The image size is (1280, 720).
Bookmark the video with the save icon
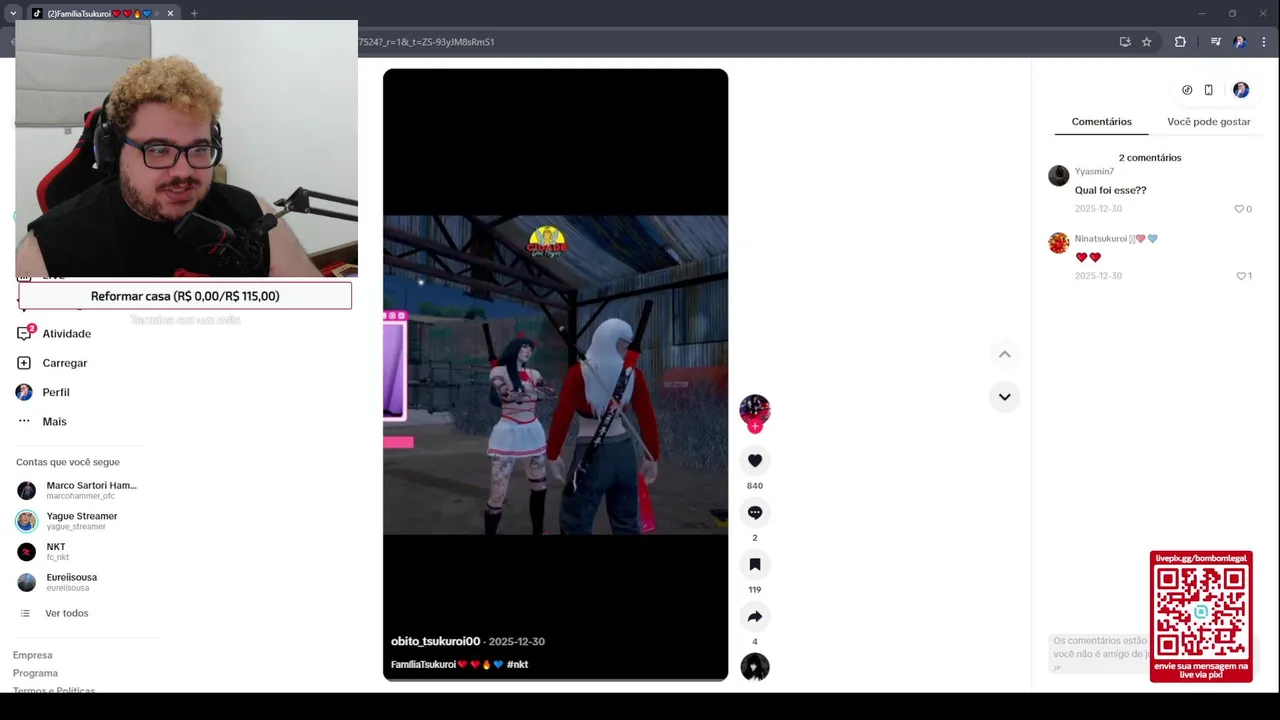(755, 564)
